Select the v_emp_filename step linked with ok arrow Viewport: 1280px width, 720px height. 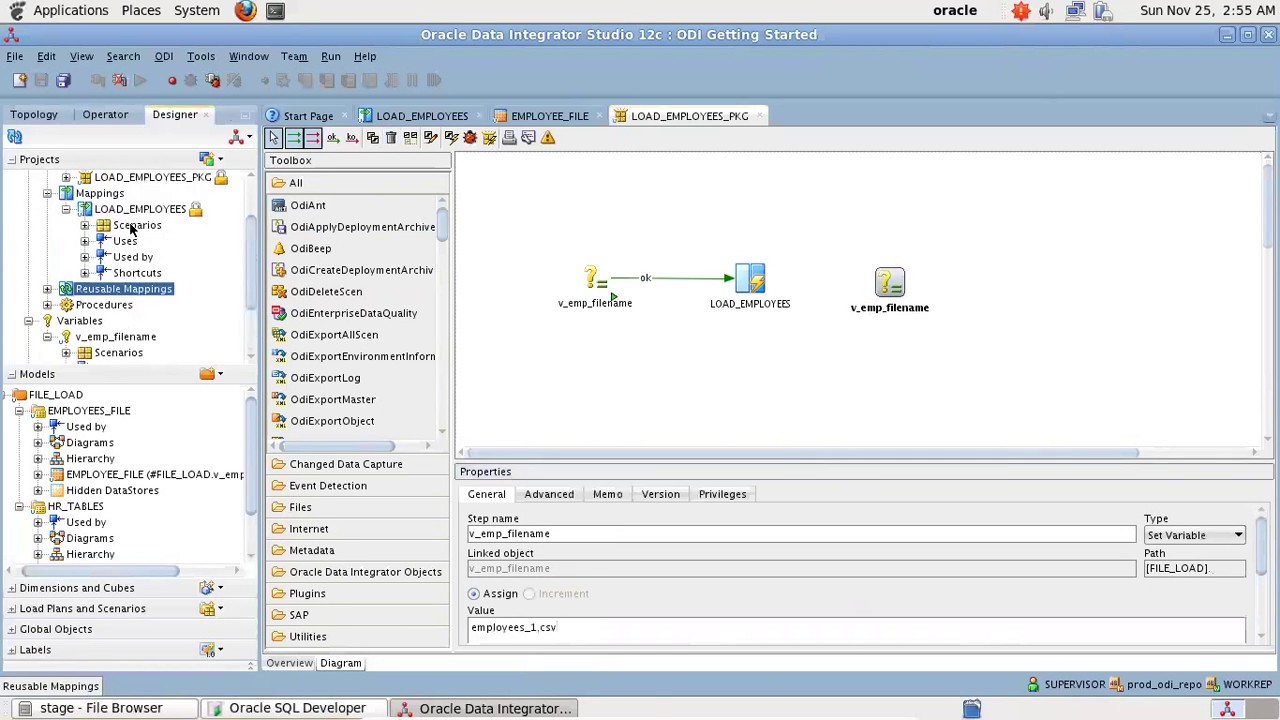pos(595,286)
